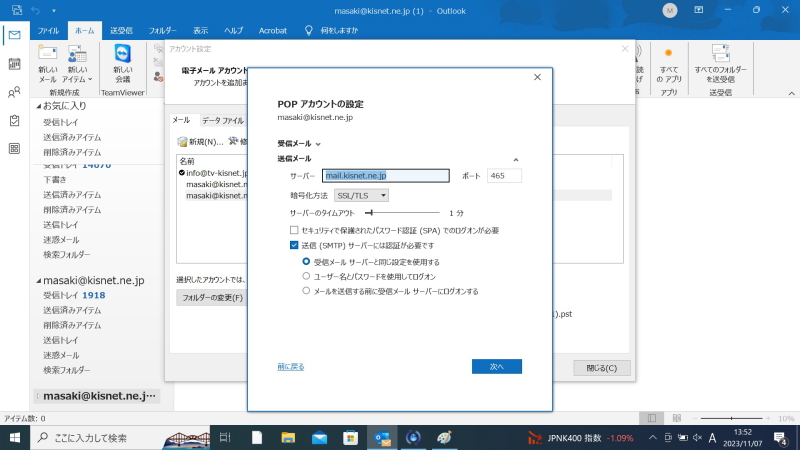
Task: Select log on to incoming server before sending
Action: tap(306, 291)
